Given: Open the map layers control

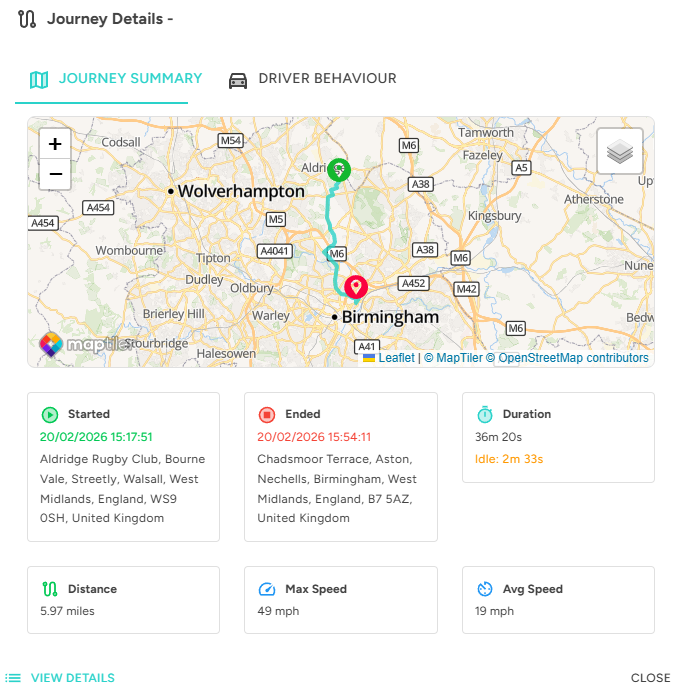Looking at the screenshot, I should 620,151.
